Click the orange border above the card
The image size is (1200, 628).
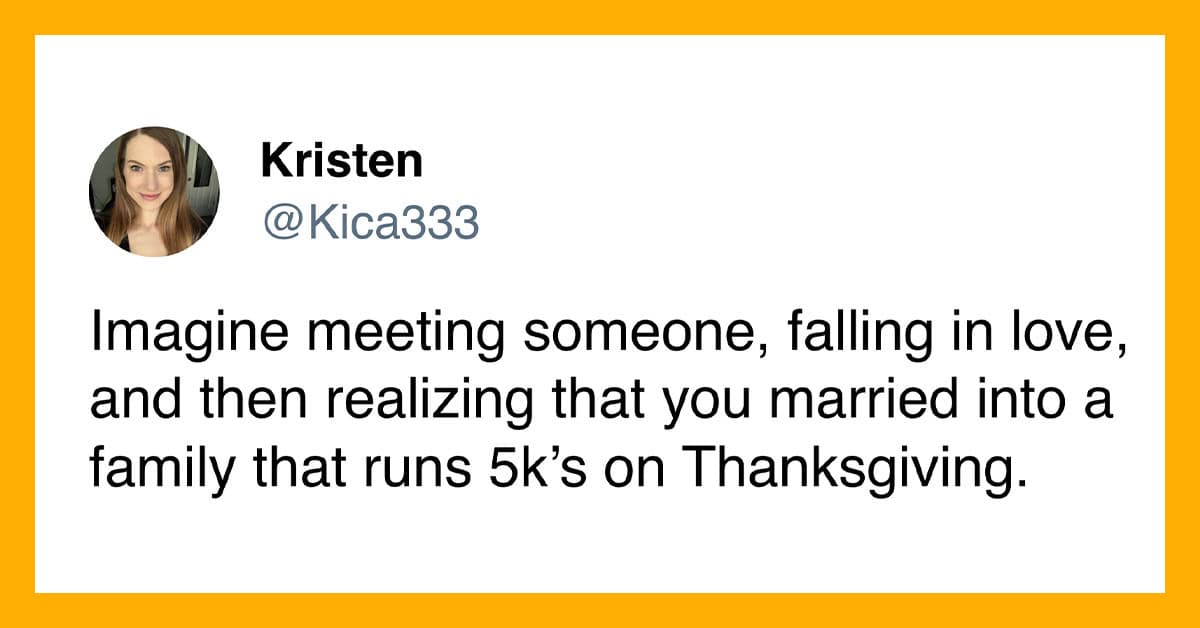600,17
